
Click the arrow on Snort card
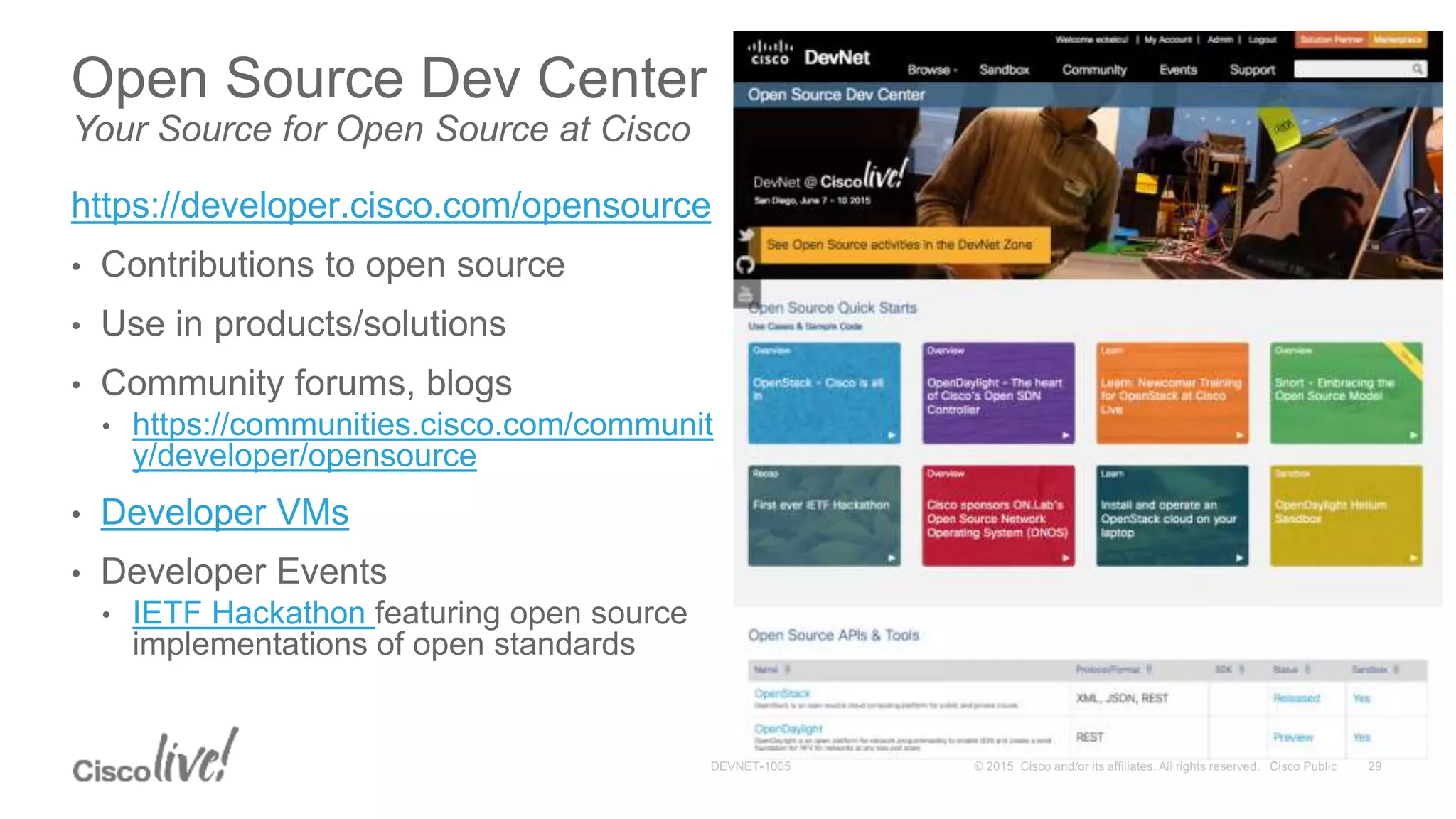(x=1413, y=435)
